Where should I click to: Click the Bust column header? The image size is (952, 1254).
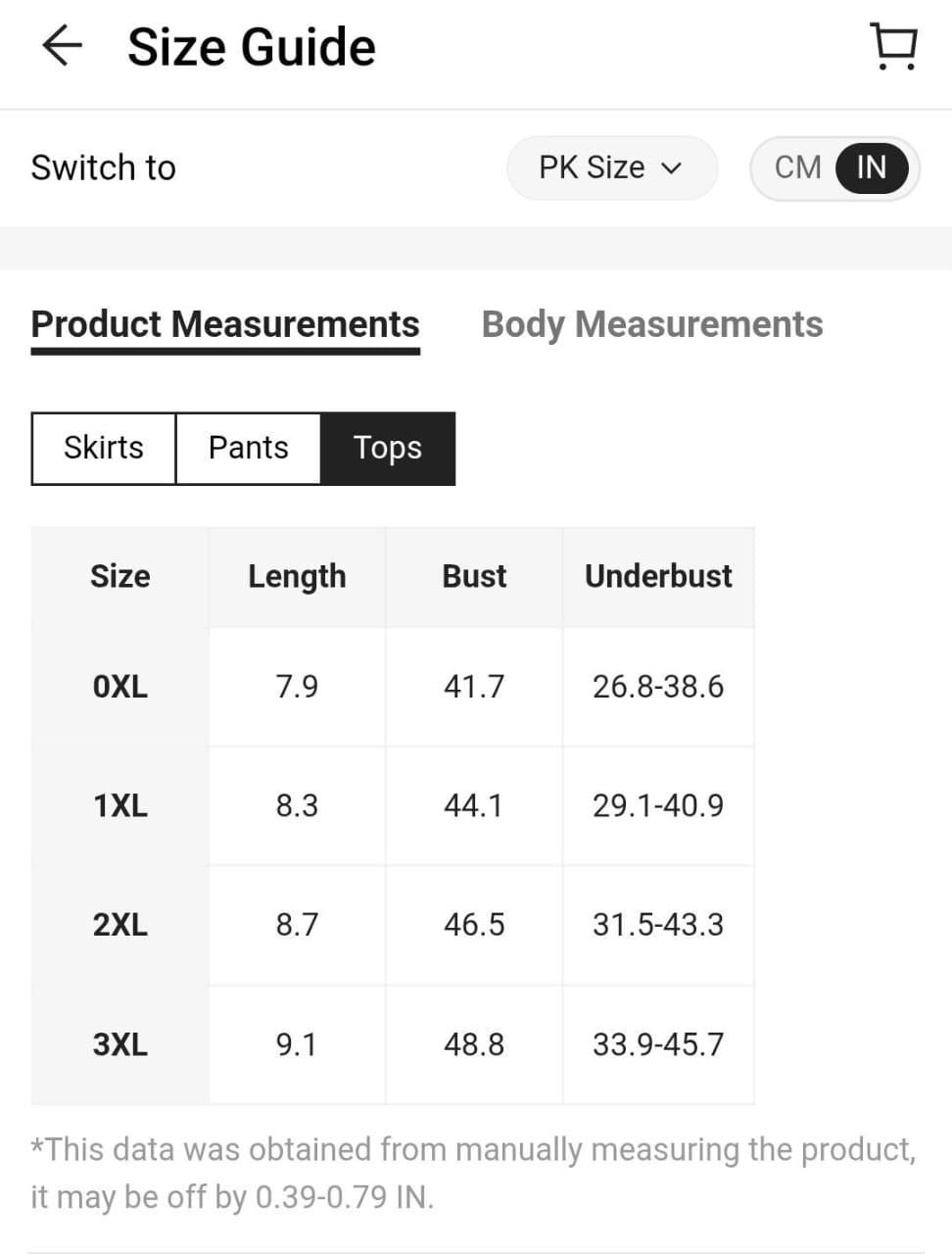[x=474, y=576]
